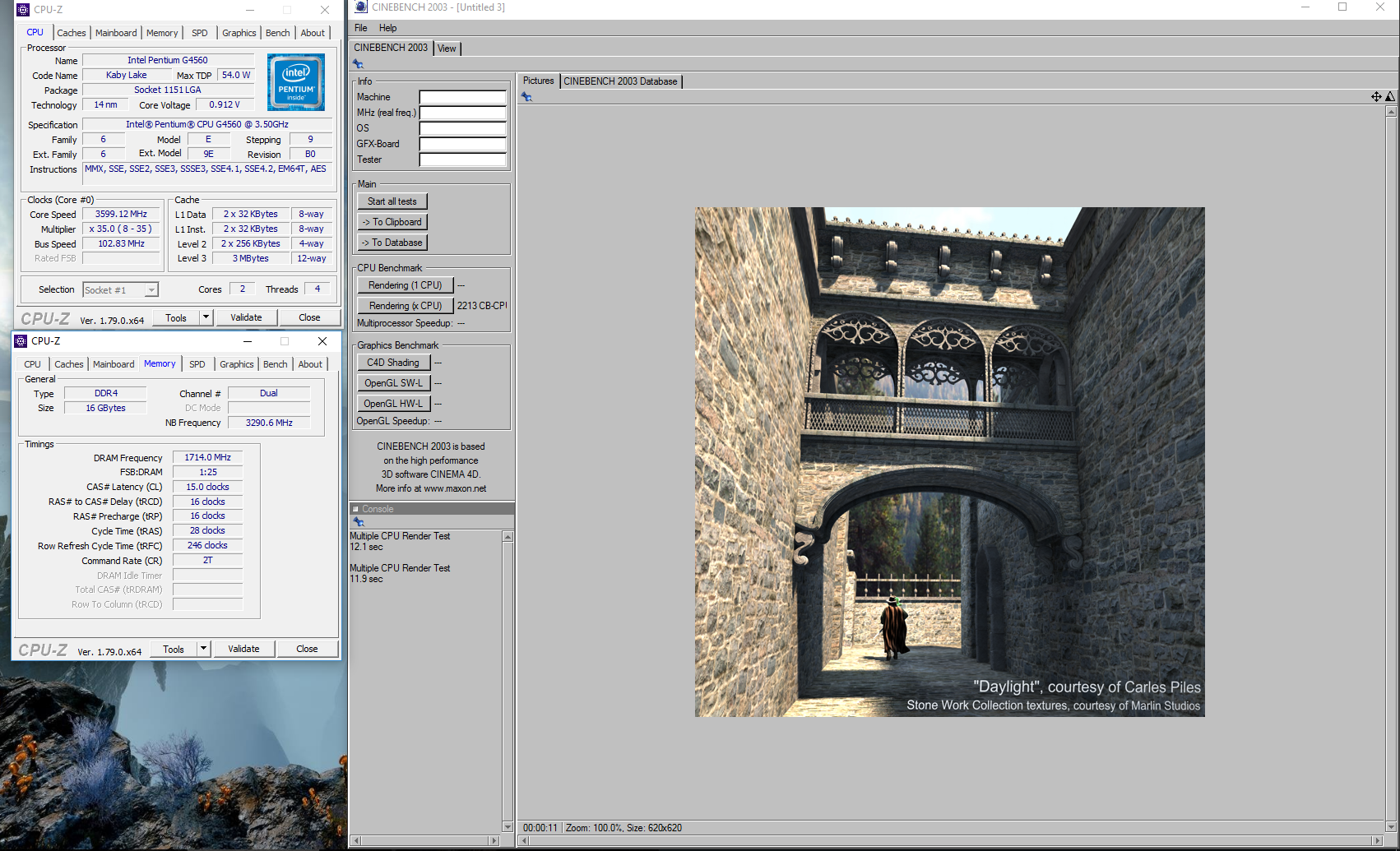Click the pushpin icon under the Pictures tab

(526, 97)
